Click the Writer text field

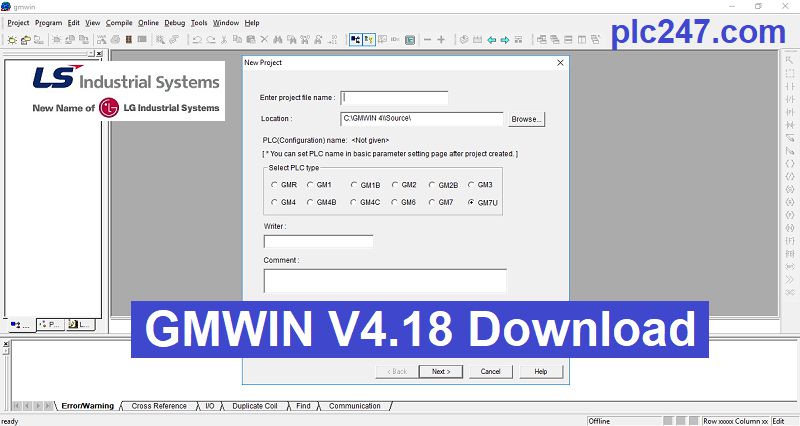(318, 241)
